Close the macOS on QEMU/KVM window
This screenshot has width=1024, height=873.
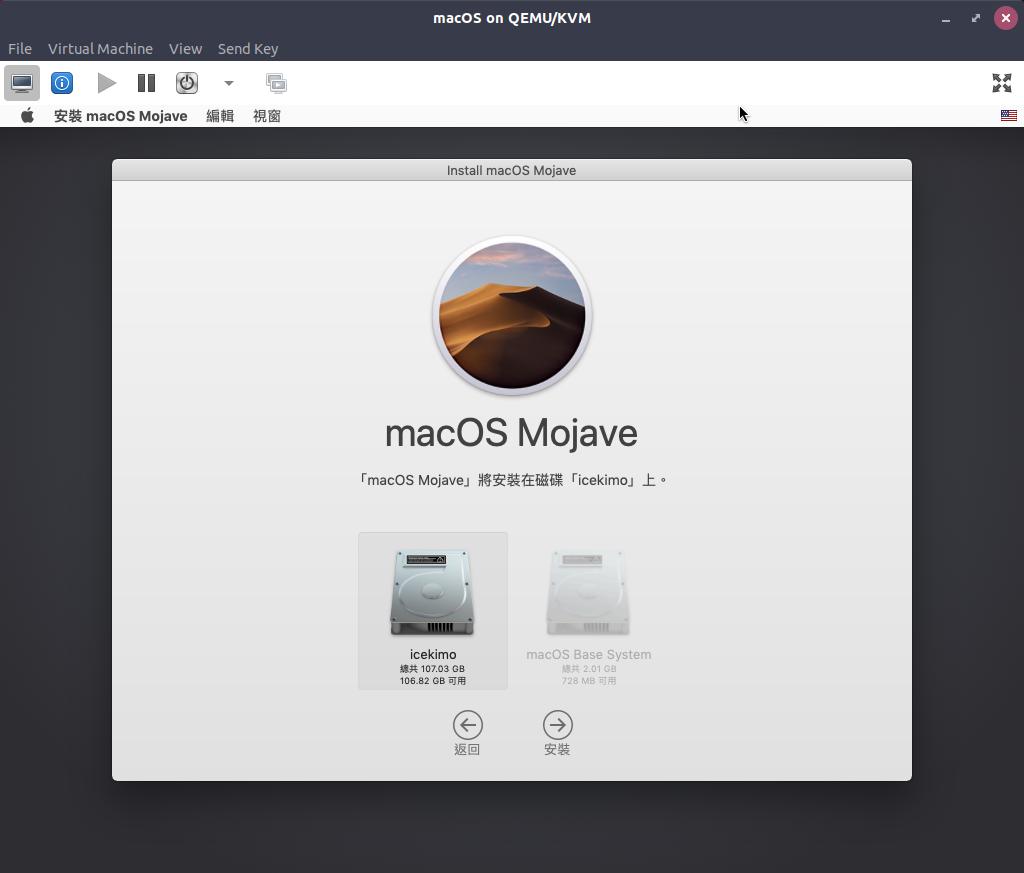(x=1006, y=18)
